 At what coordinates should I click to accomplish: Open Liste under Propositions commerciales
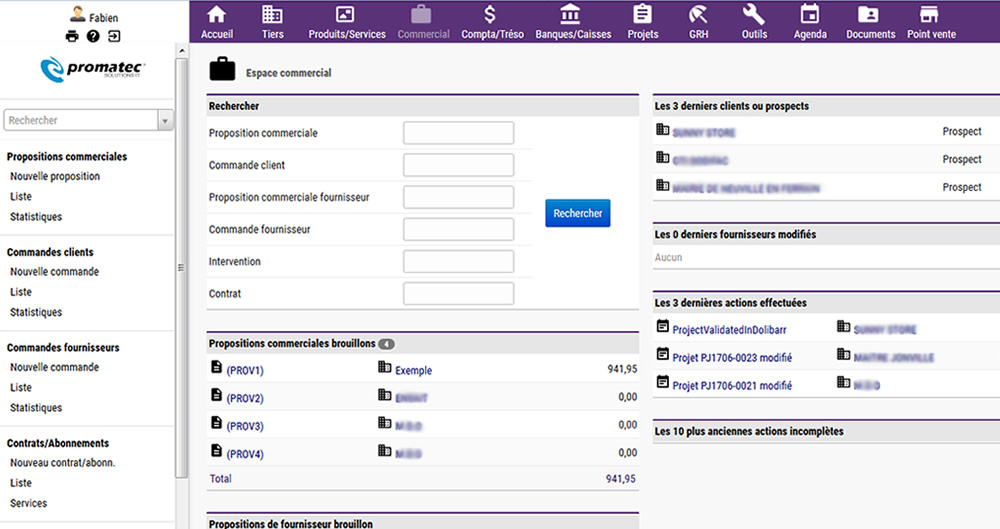(21, 197)
